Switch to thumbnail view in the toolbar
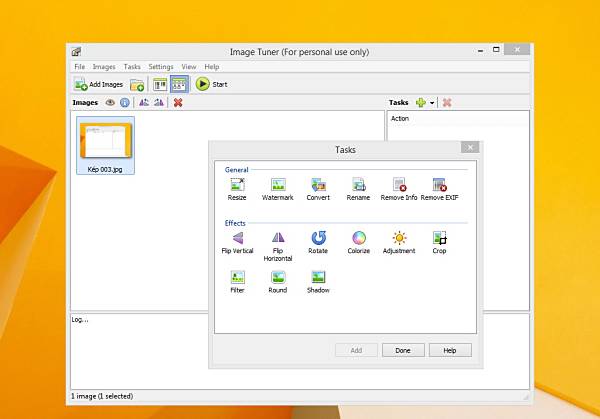 coord(179,84)
